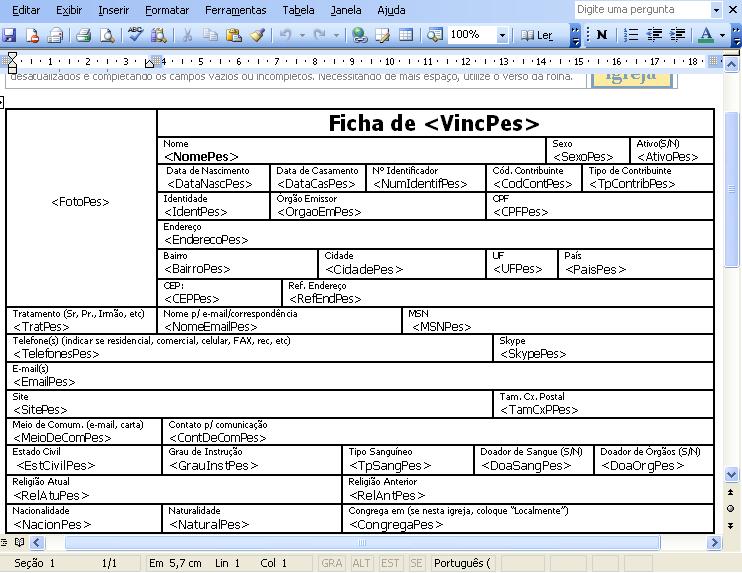This screenshot has height=573, width=742.
Task: Click the vertical scrollbar down arrow
Action: point(732,474)
